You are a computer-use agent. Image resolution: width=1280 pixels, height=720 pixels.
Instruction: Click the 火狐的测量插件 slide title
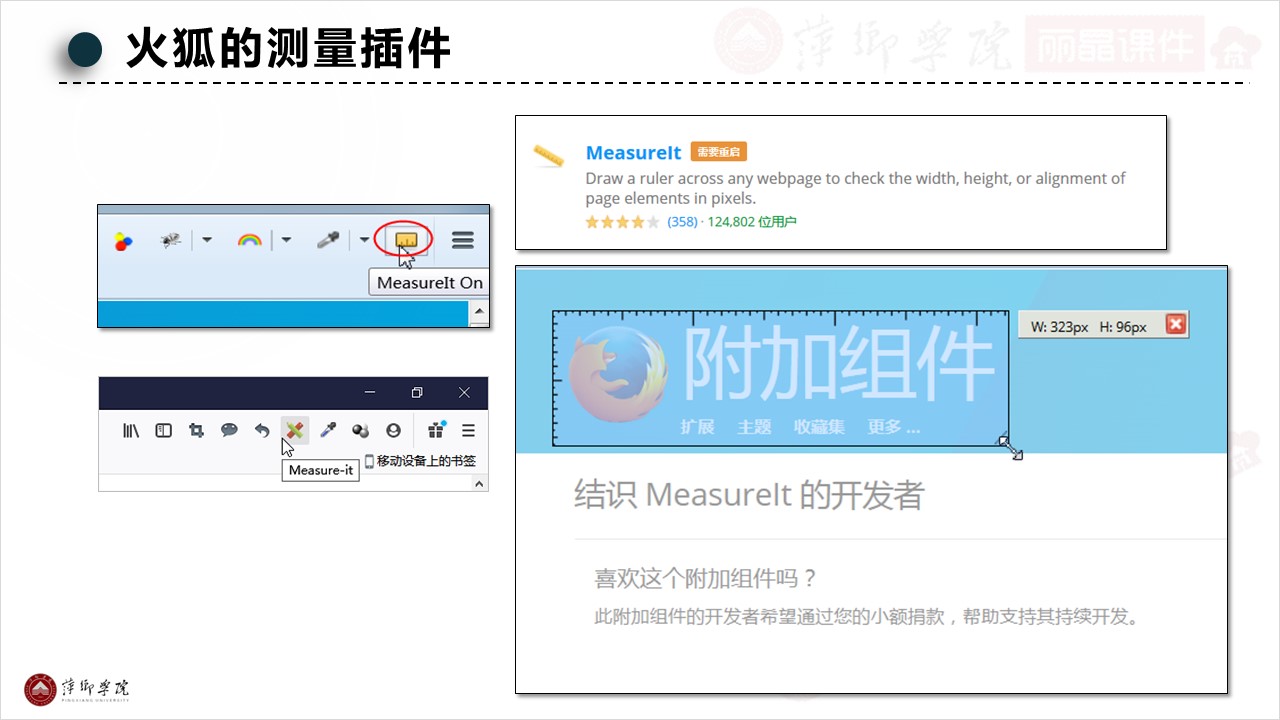pyautogui.click(x=288, y=48)
